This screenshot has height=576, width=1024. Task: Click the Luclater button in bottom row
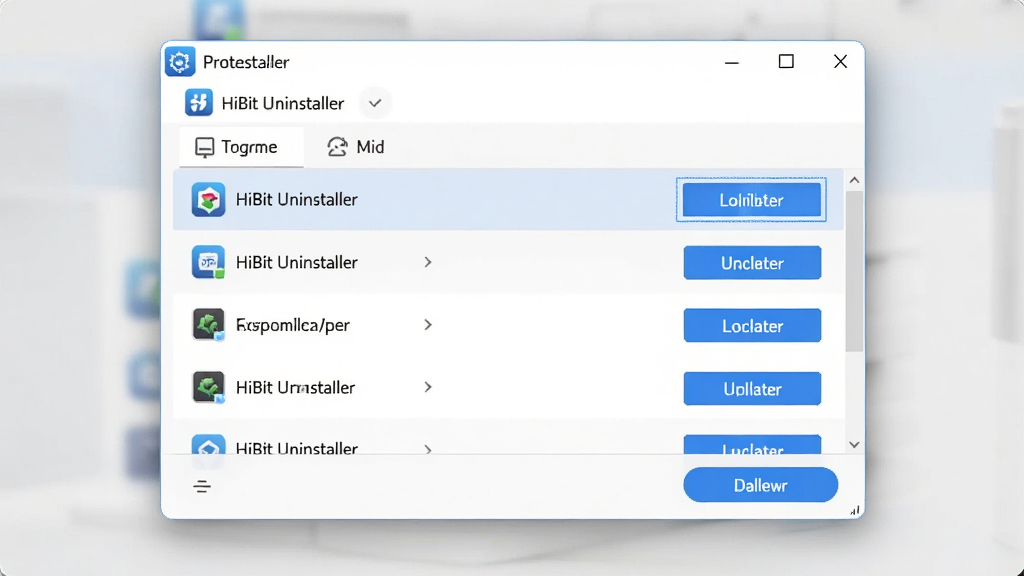[x=752, y=445]
